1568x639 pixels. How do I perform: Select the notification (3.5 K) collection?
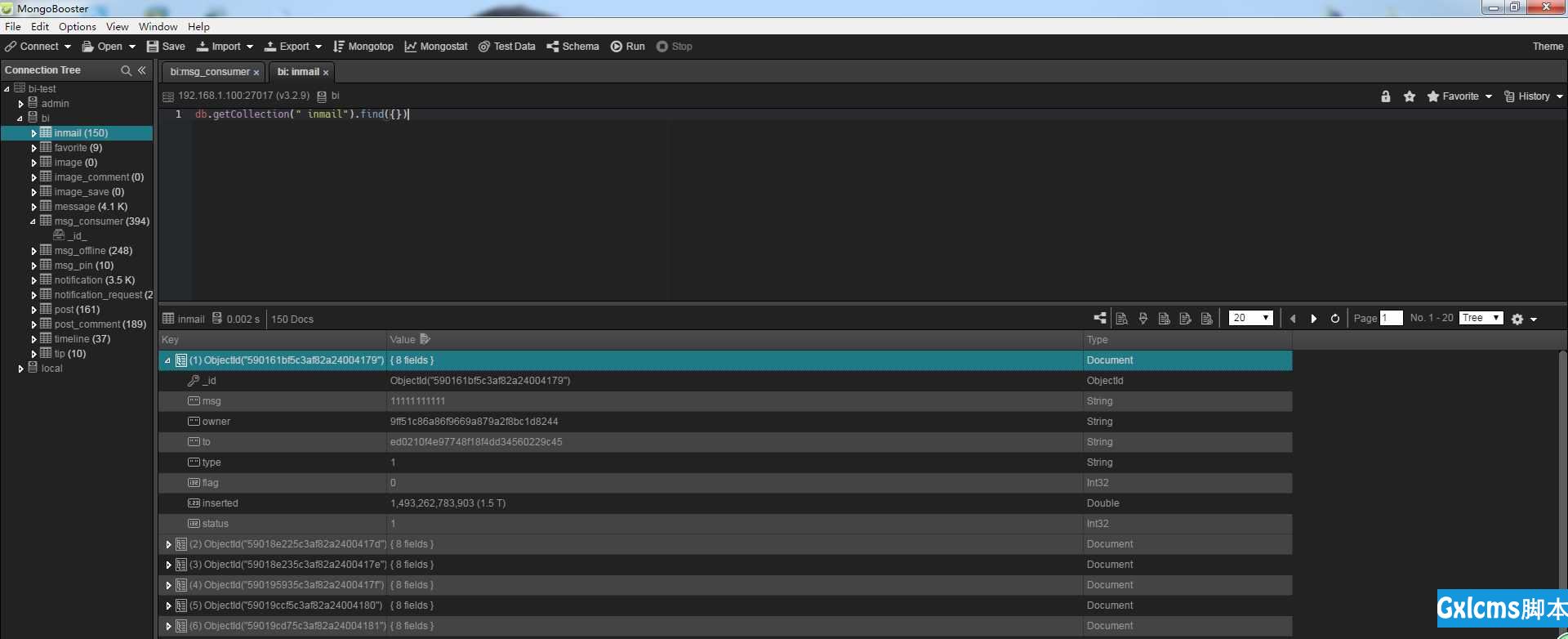click(95, 280)
